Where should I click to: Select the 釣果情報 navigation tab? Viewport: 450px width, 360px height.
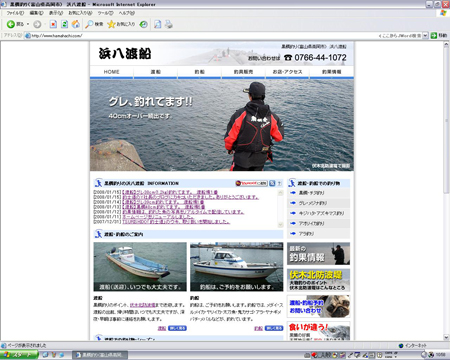pos(332,72)
